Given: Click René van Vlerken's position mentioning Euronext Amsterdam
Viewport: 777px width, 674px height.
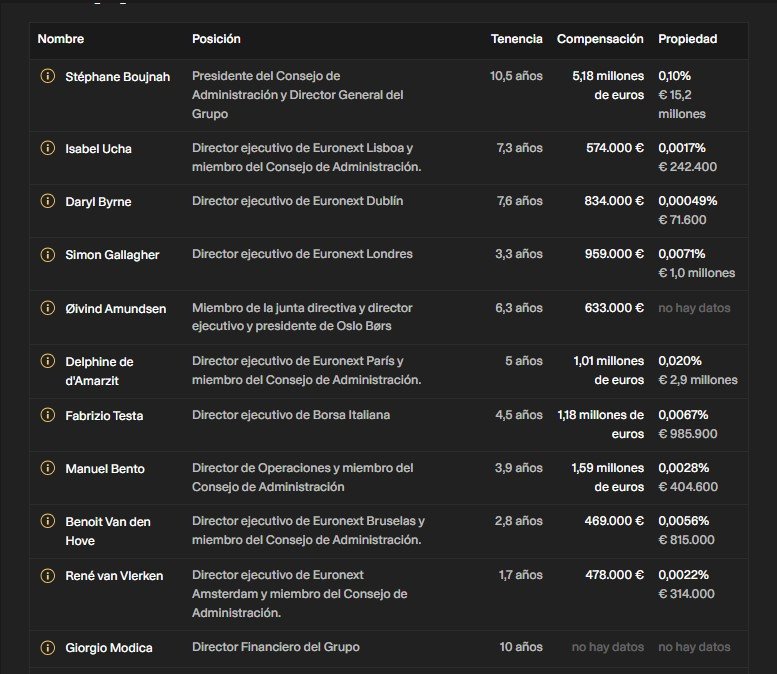Looking at the screenshot, I should (x=299, y=594).
